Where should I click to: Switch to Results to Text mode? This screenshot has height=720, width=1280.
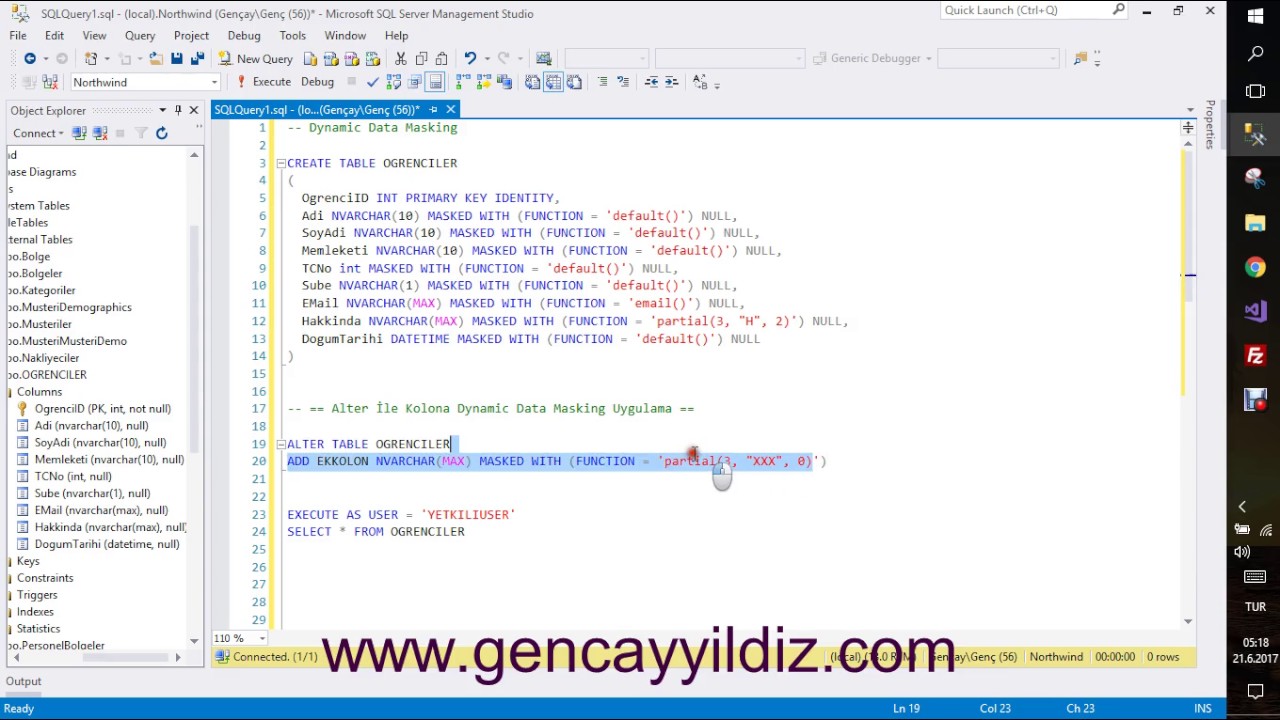tap(532, 82)
